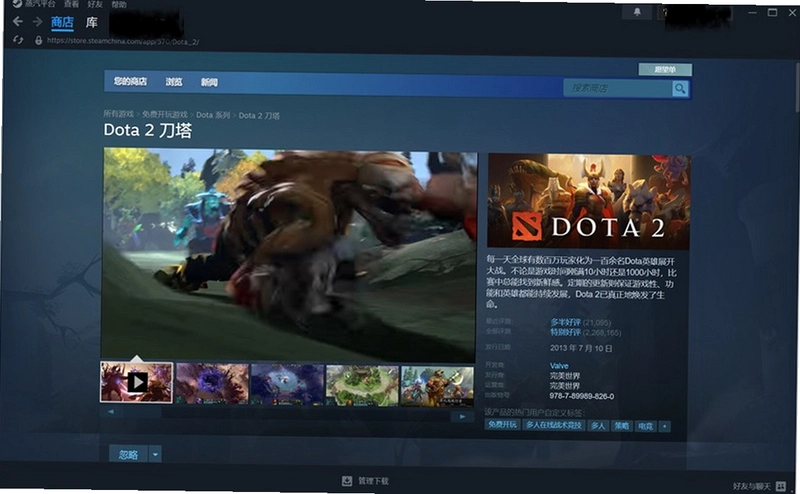The width and height of the screenshot is (800, 494).
Task: Select the 多人在线战术竞技 tag
Action: pos(554,425)
